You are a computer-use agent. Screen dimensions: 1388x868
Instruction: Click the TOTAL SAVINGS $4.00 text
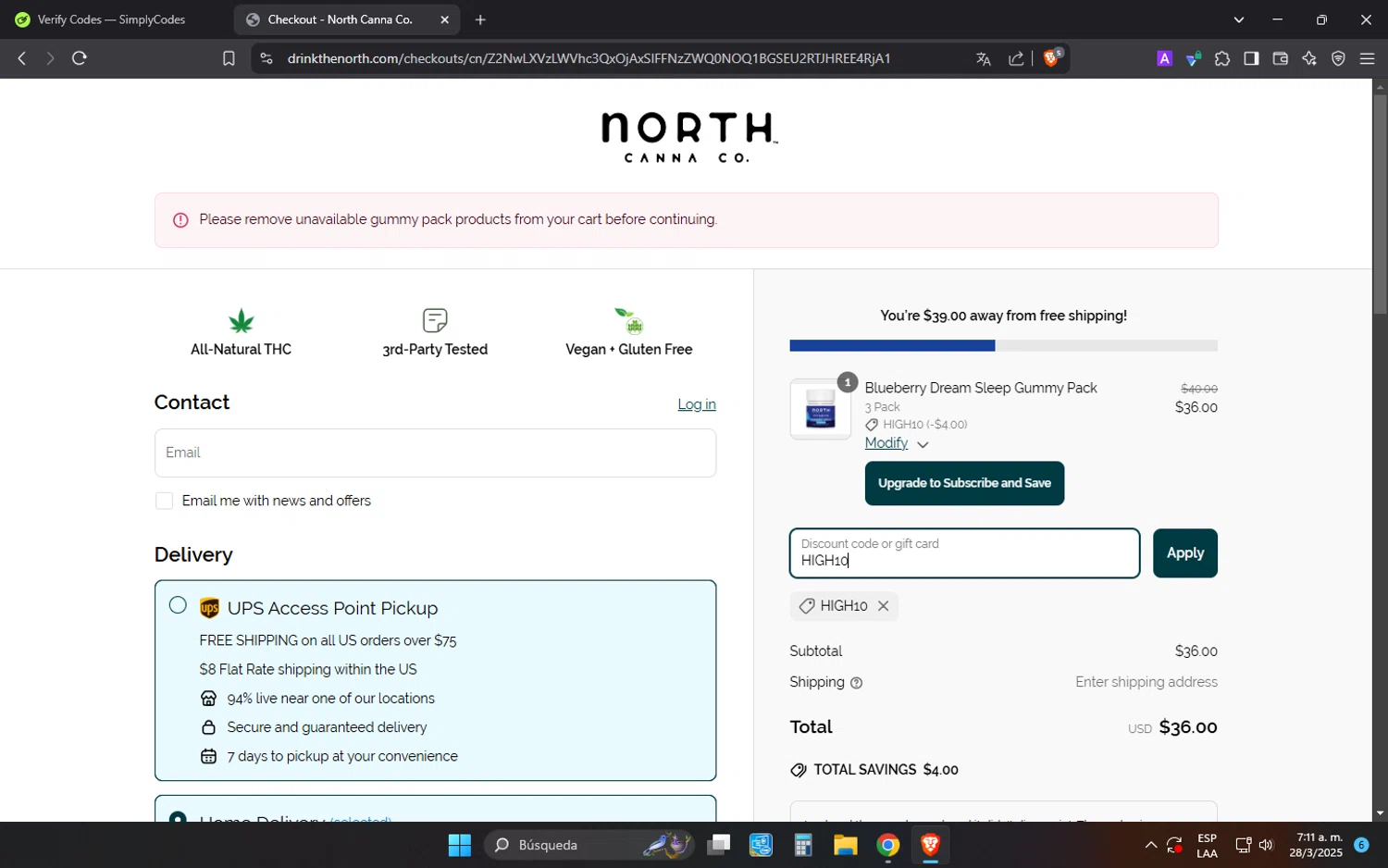[x=886, y=770]
